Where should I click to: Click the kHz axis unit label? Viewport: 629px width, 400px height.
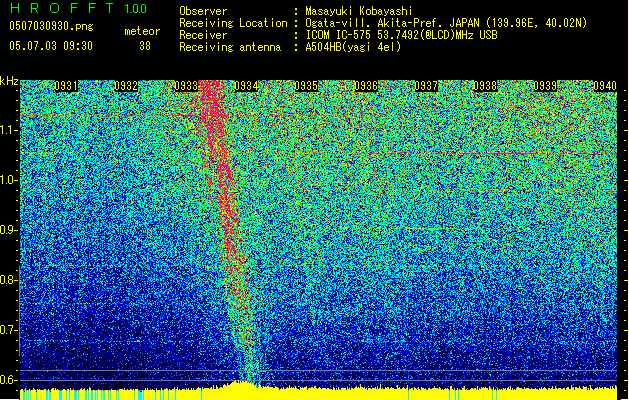tap(9, 81)
